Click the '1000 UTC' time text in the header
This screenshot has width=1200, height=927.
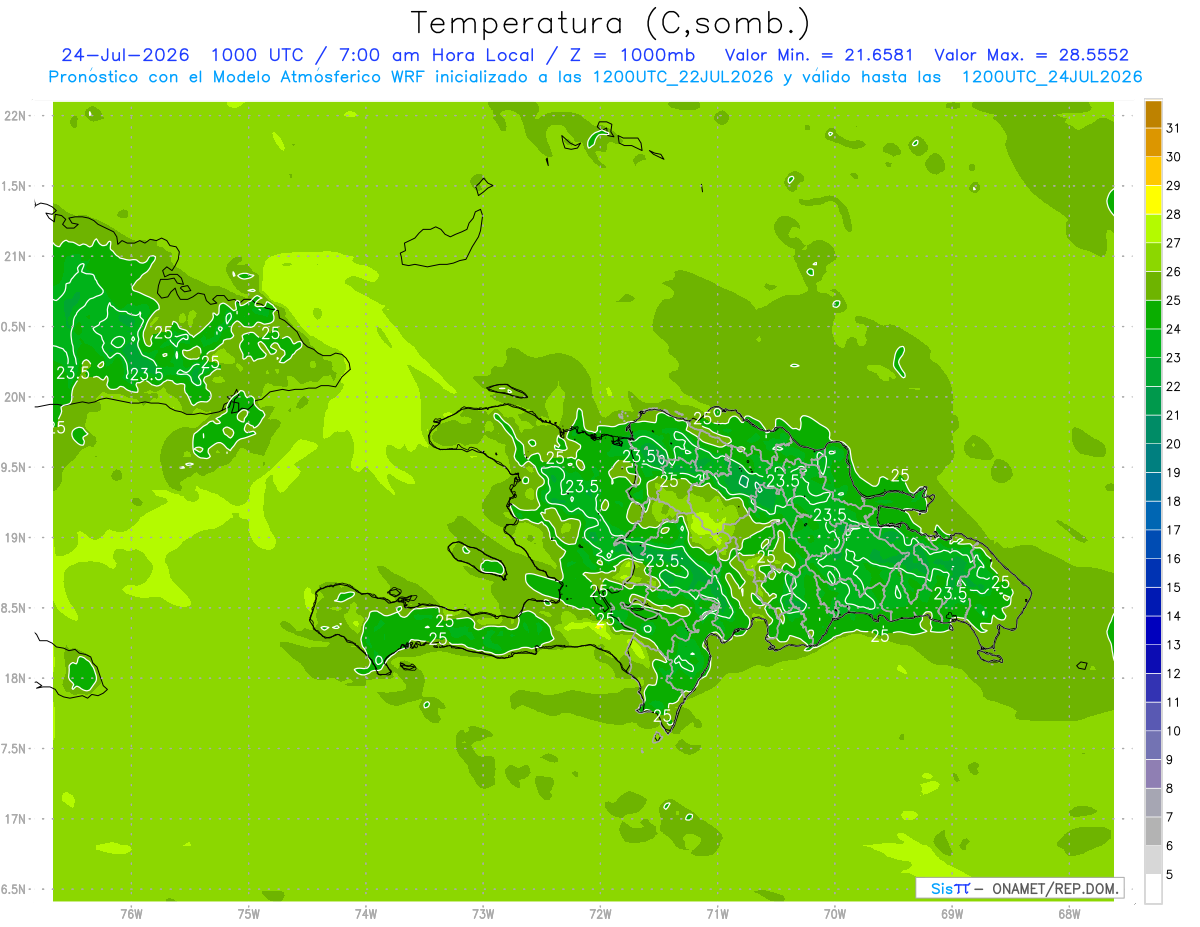click(258, 55)
